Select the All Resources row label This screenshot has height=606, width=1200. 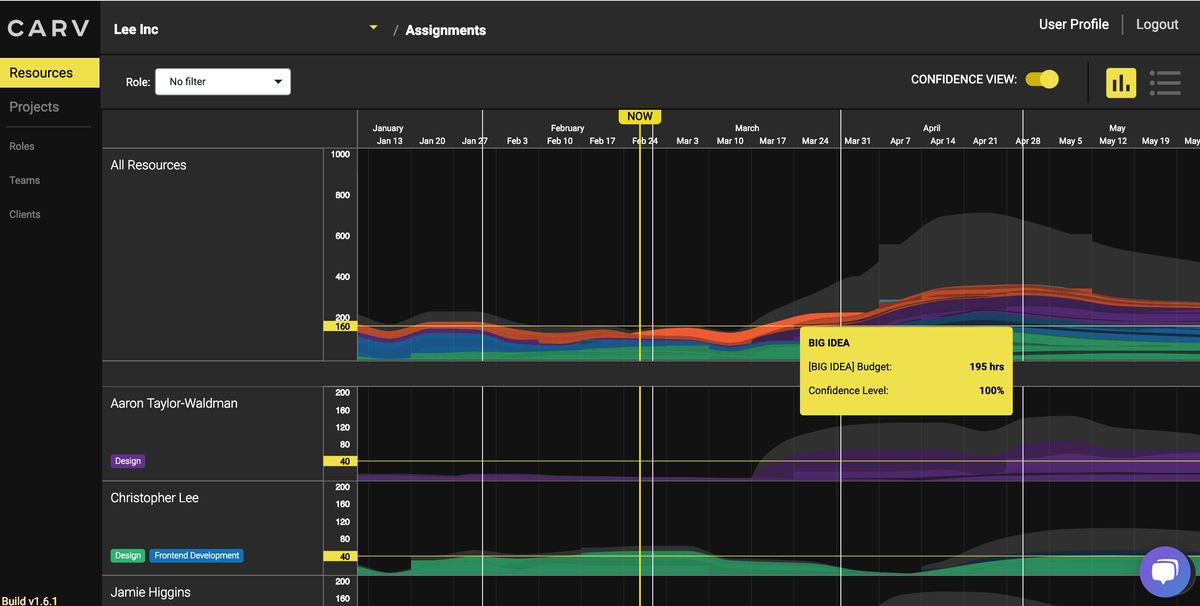pos(148,164)
